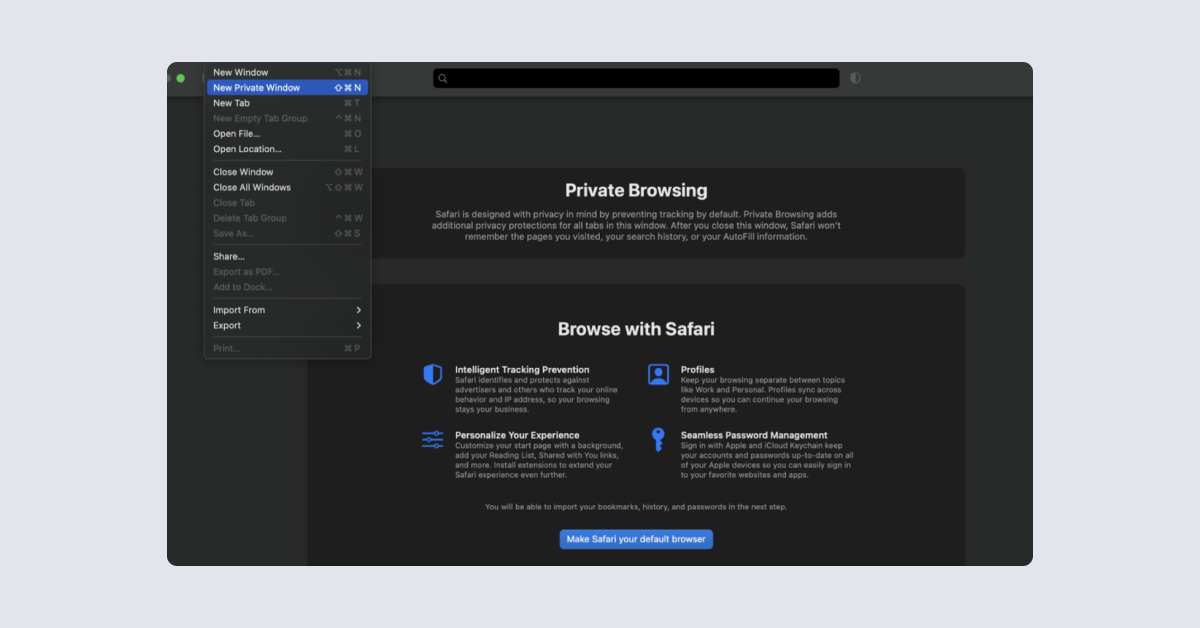Select the Profiles person icon
The image size is (1200, 628).
(658, 374)
